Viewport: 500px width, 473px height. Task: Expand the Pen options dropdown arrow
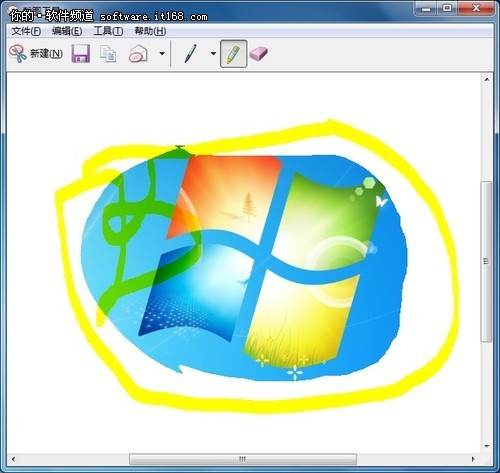[213, 53]
